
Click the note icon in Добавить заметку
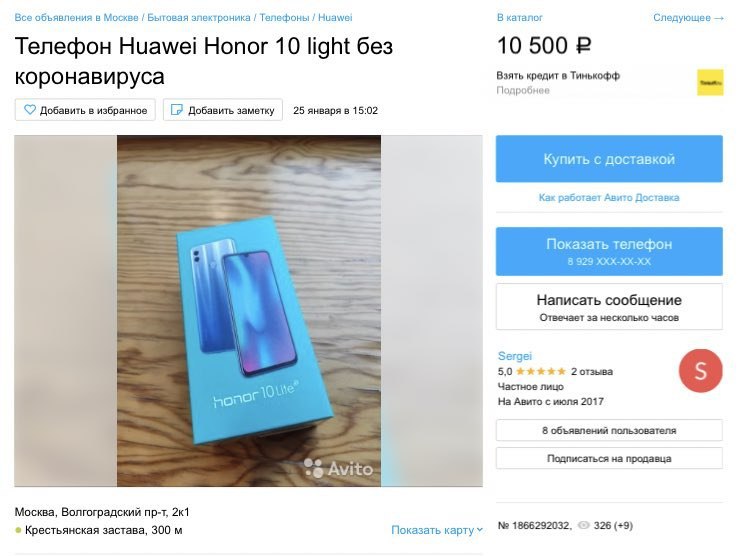(x=176, y=110)
